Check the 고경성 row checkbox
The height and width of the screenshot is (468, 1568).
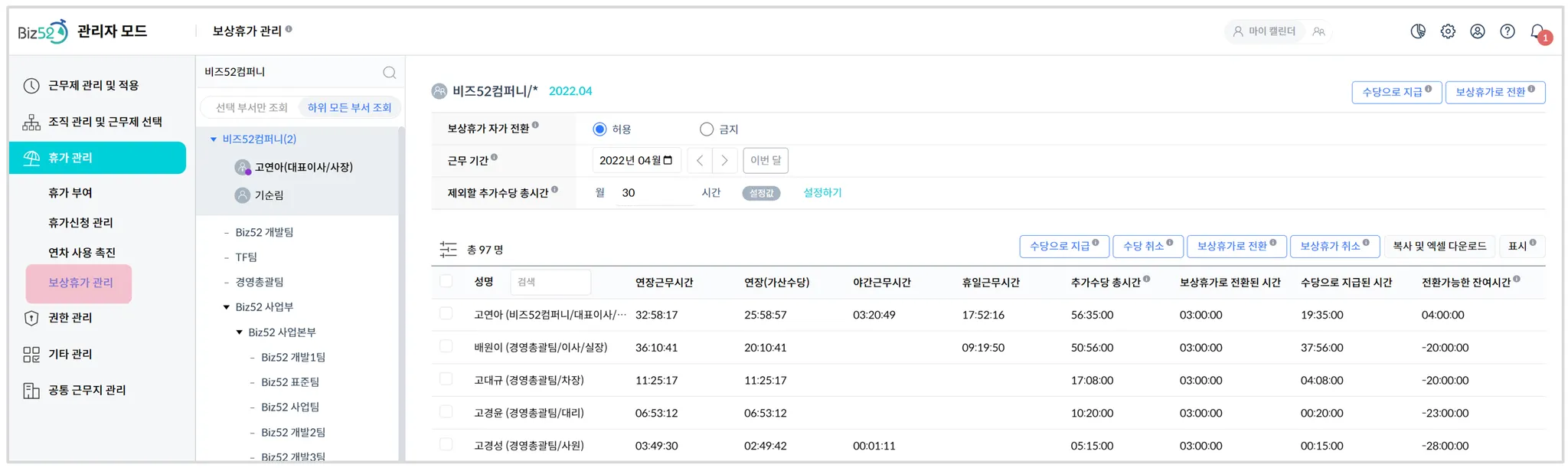click(446, 444)
